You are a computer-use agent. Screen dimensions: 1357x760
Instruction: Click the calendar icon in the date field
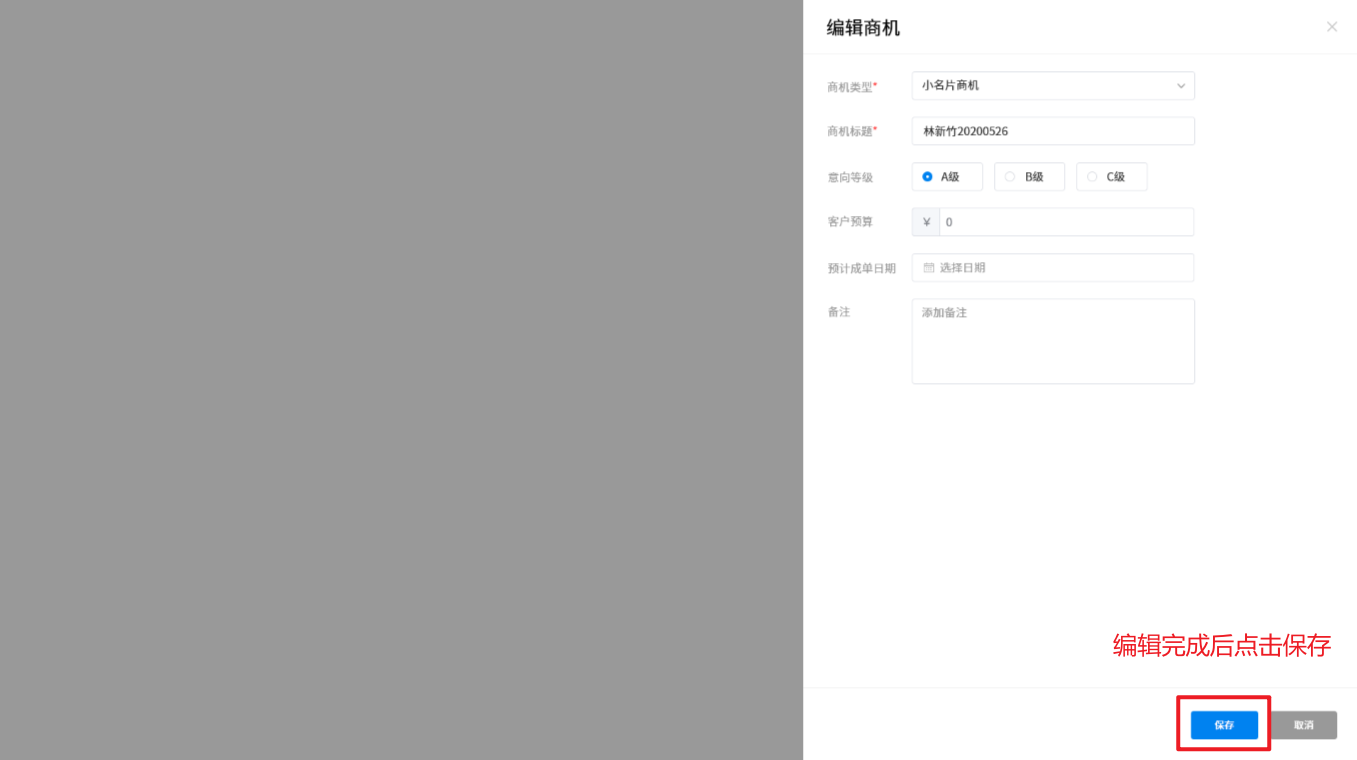(928, 268)
